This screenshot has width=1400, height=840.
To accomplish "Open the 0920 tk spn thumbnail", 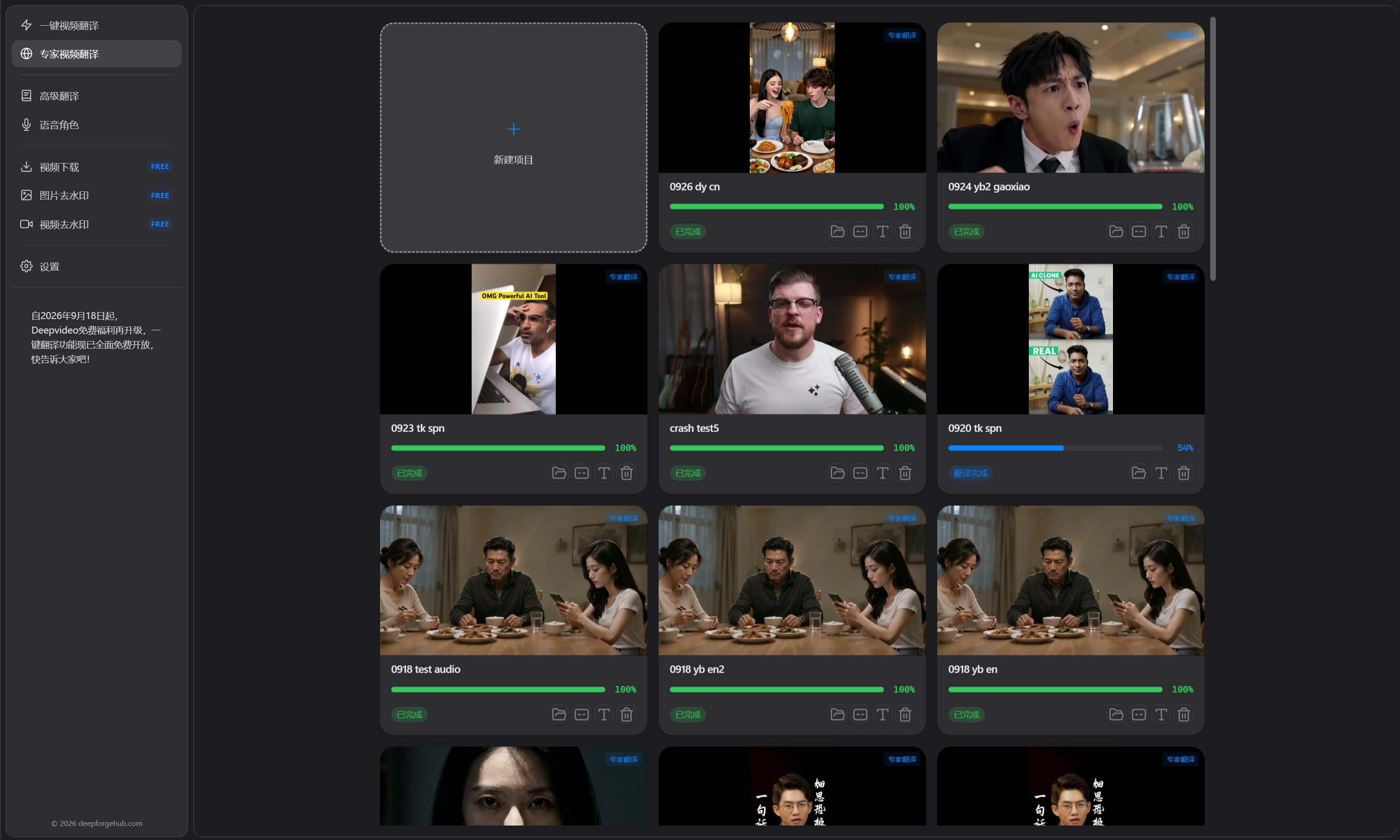I will (1070, 339).
